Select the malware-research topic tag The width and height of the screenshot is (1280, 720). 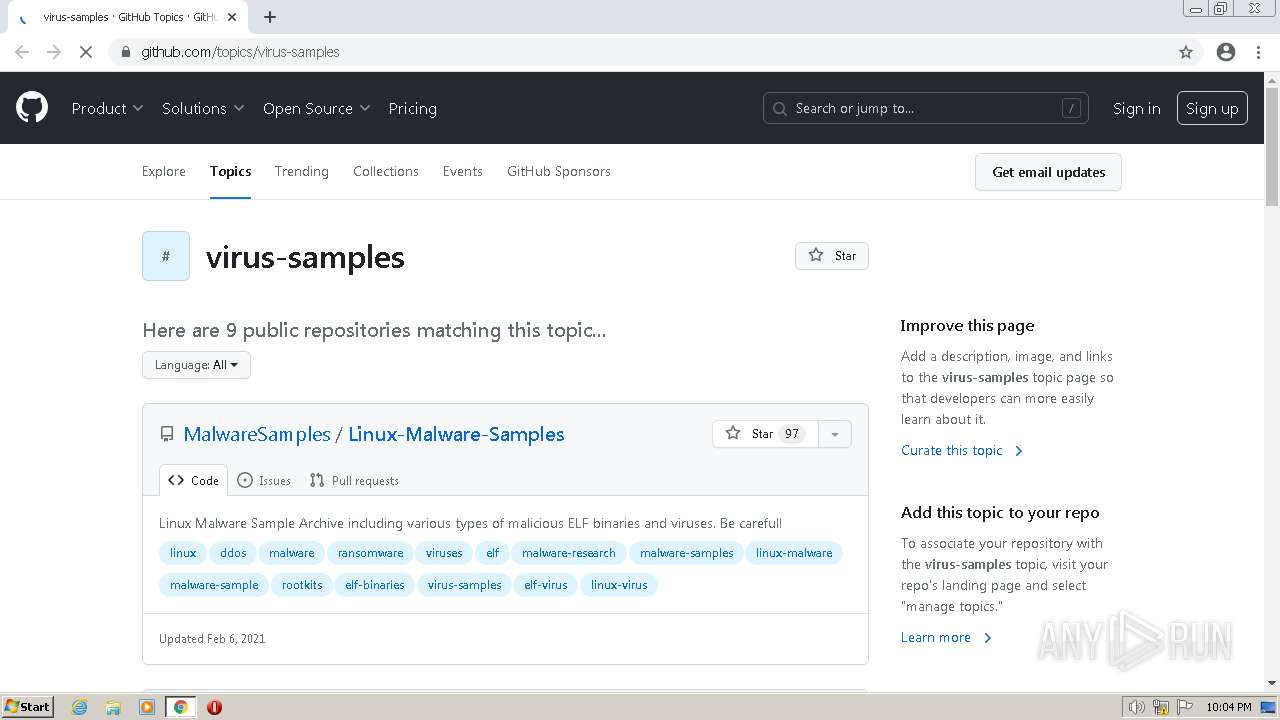[569, 553]
